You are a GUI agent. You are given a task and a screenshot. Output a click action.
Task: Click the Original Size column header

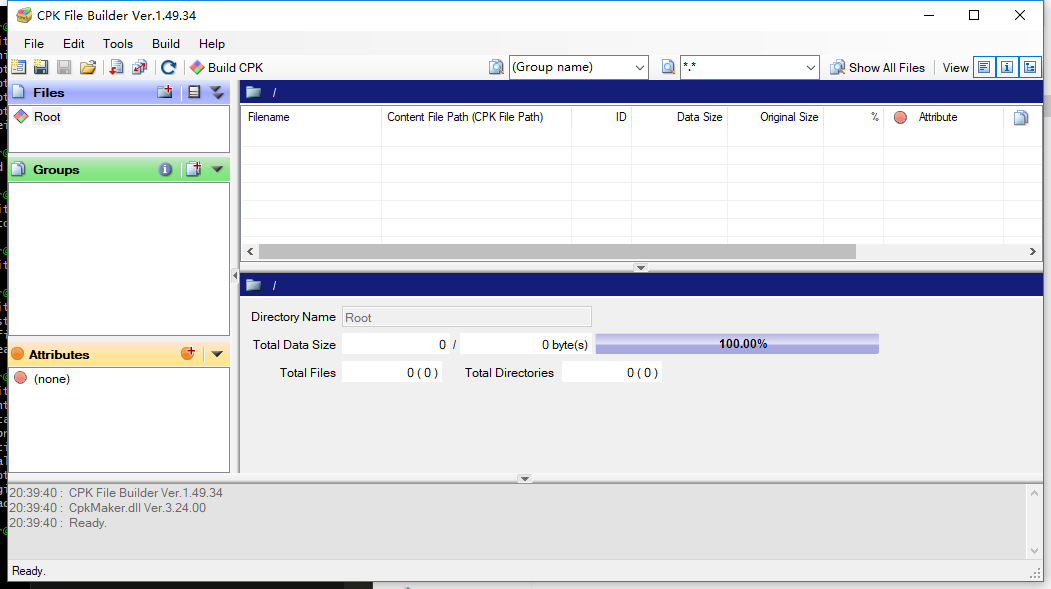[776, 117]
